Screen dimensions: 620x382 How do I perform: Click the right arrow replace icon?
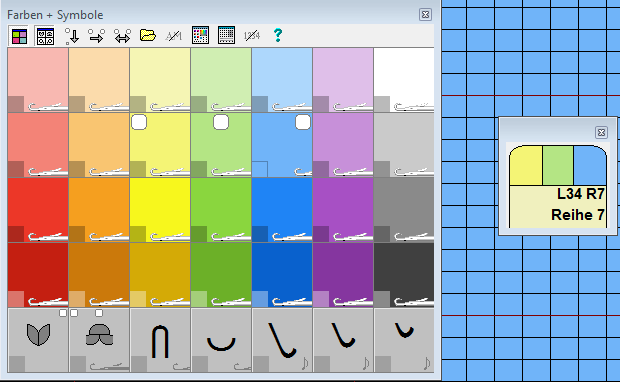point(96,36)
